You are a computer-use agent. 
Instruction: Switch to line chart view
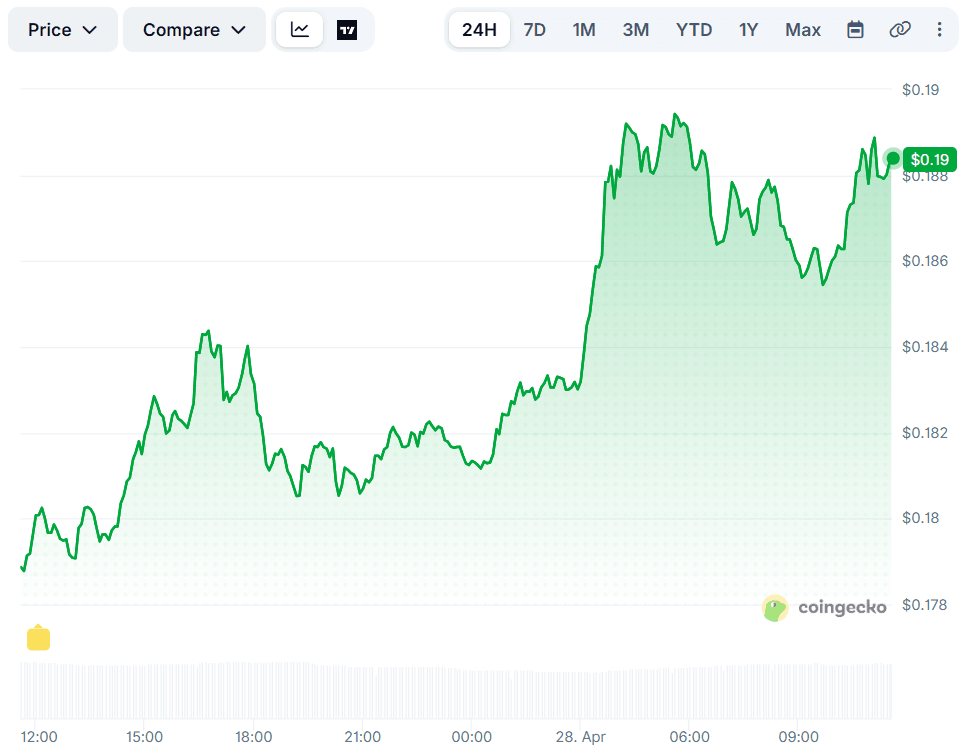(300, 30)
